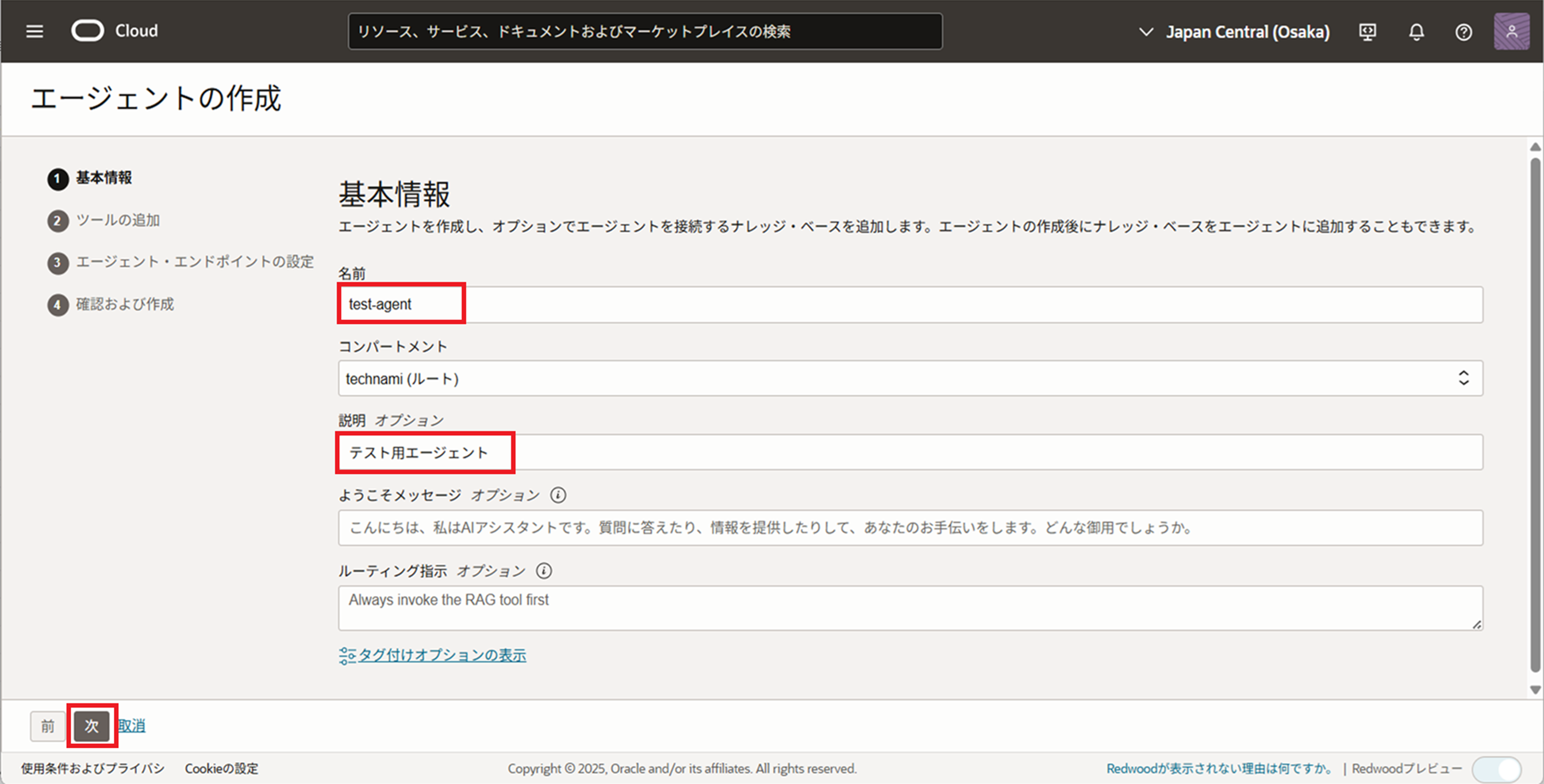Open 使用条件およびプライバシ link

tap(93, 768)
